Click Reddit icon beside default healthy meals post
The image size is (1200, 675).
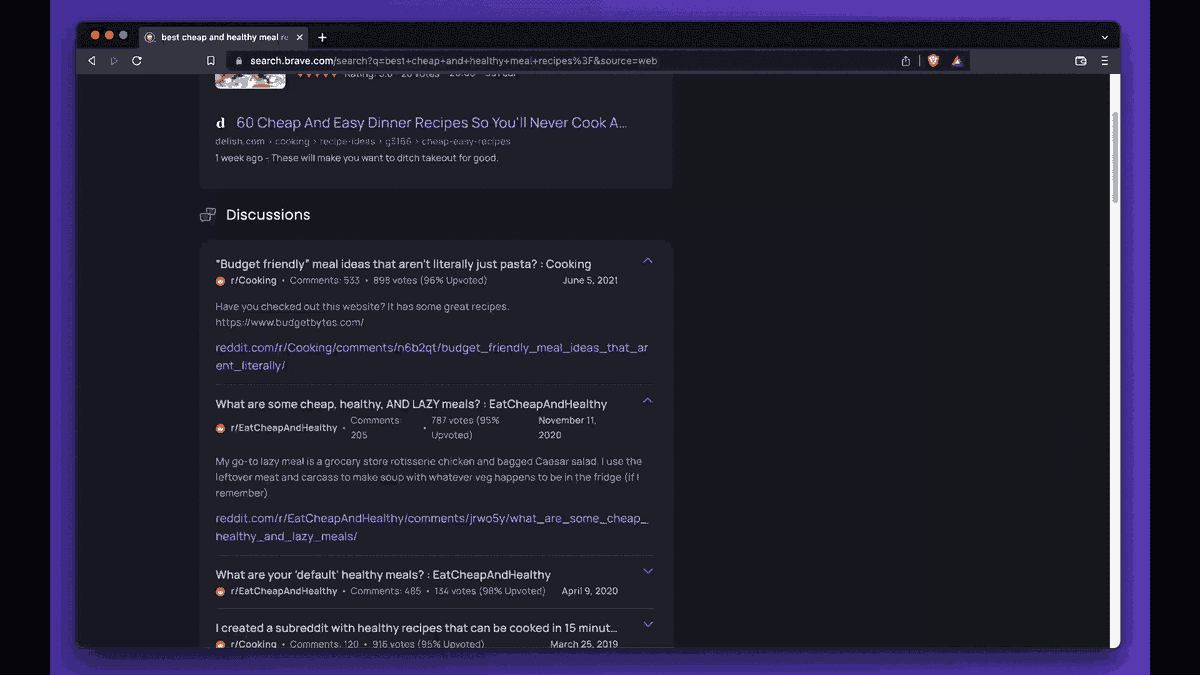(x=221, y=591)
